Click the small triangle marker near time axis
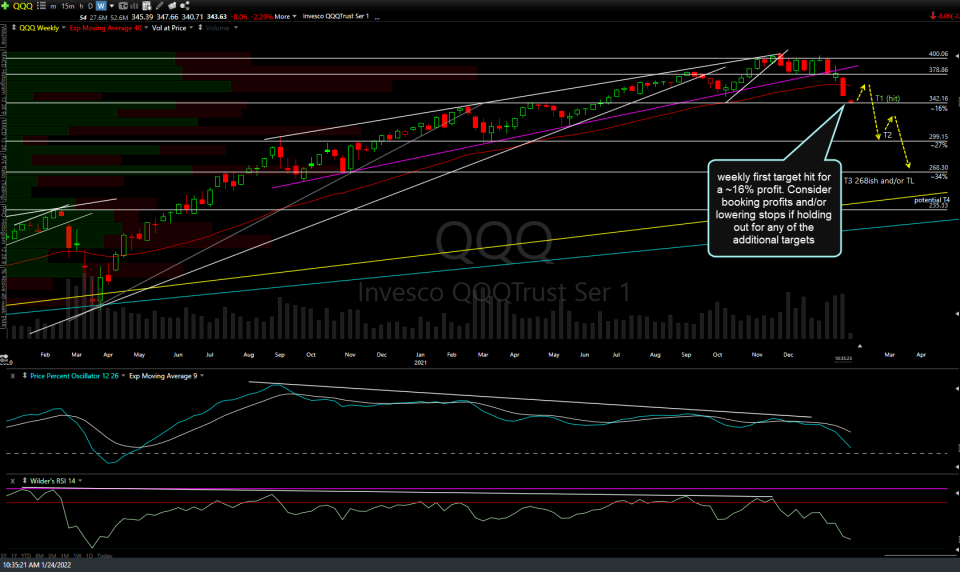The width and height of the screenshot is (960, 572). [x=860, y=346]
